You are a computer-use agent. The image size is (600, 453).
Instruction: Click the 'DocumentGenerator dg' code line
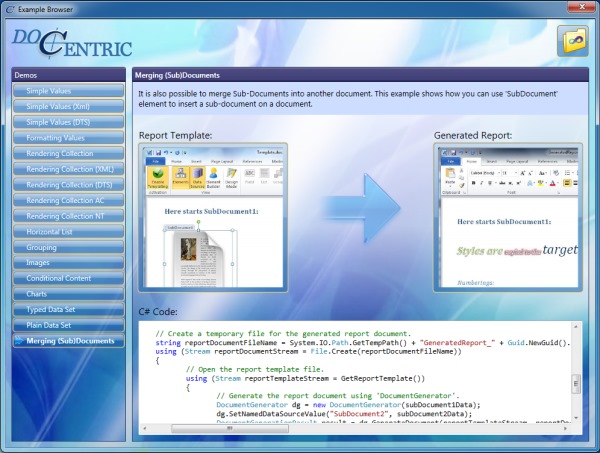pyautogui.click(x=348, y=405)
